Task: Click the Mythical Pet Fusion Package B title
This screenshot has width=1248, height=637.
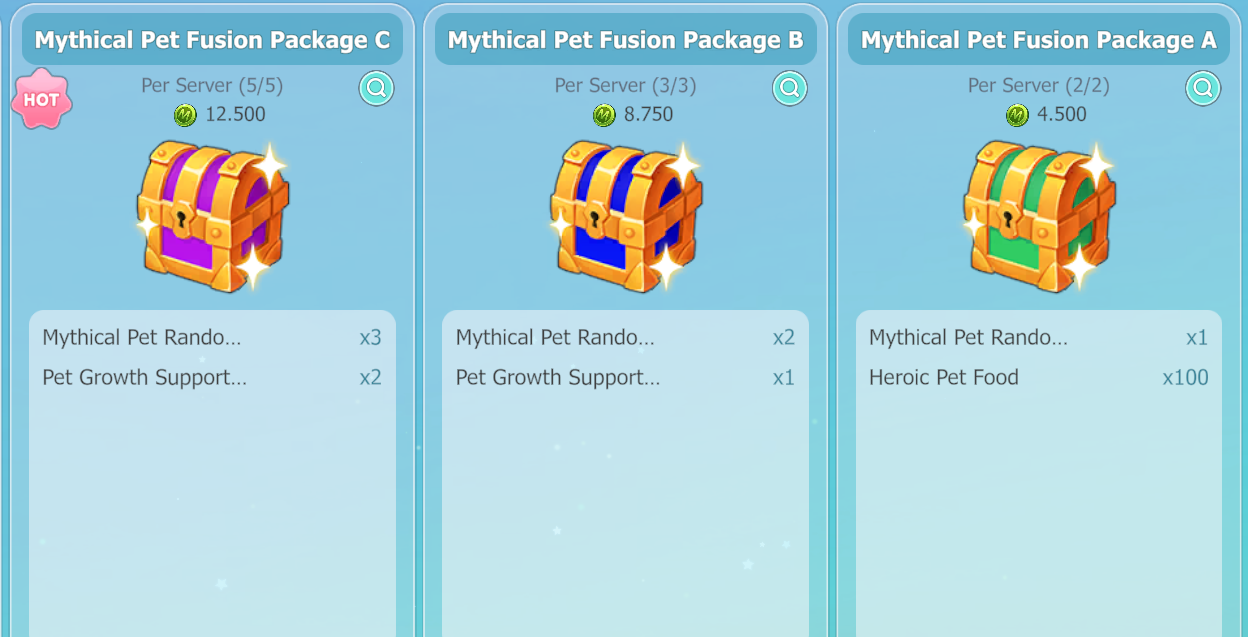Action: (x=625, y=40)
